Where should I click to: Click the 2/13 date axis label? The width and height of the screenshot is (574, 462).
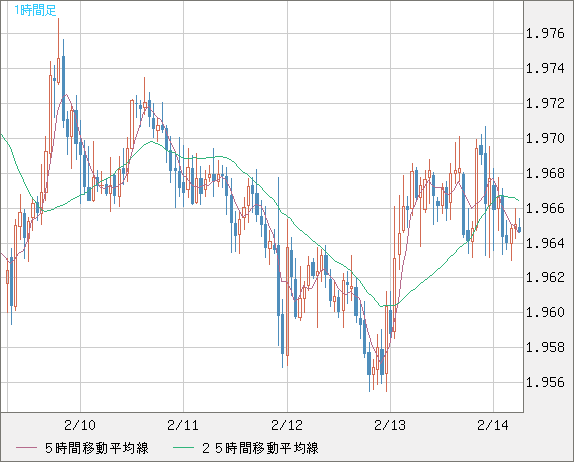(x=390, y=425)
